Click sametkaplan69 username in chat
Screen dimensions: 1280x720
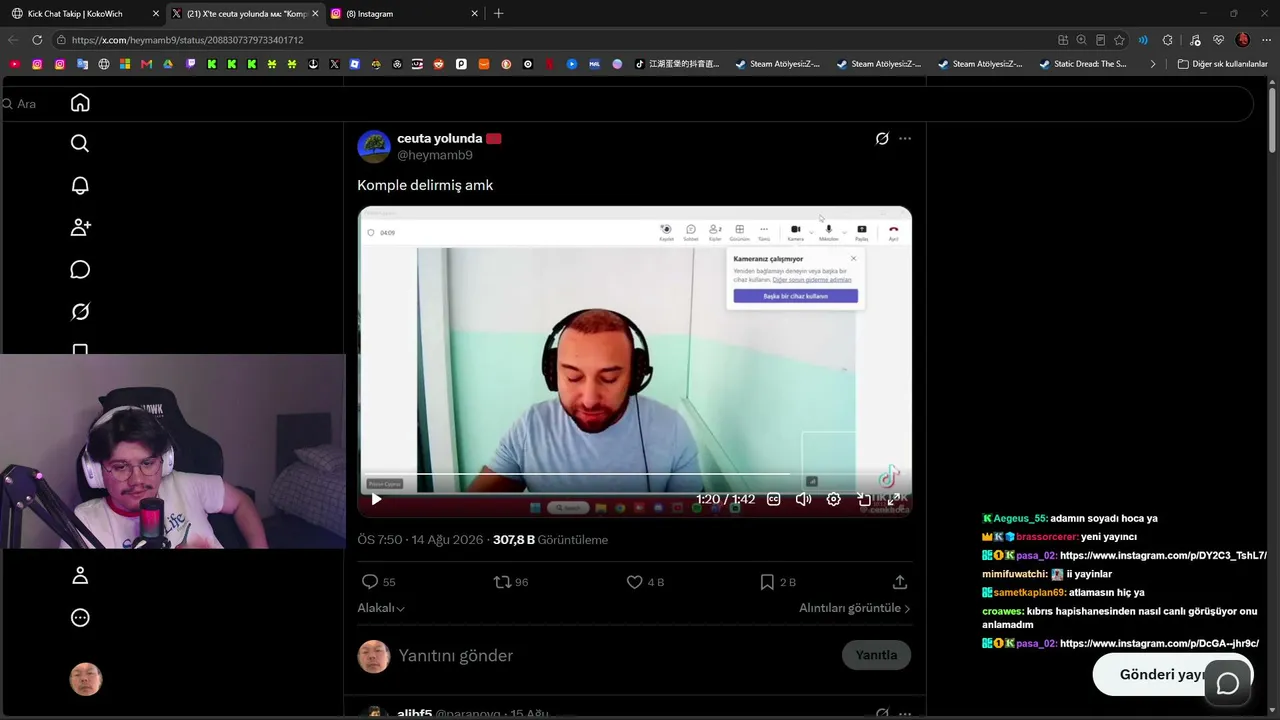pos(1029,593)
